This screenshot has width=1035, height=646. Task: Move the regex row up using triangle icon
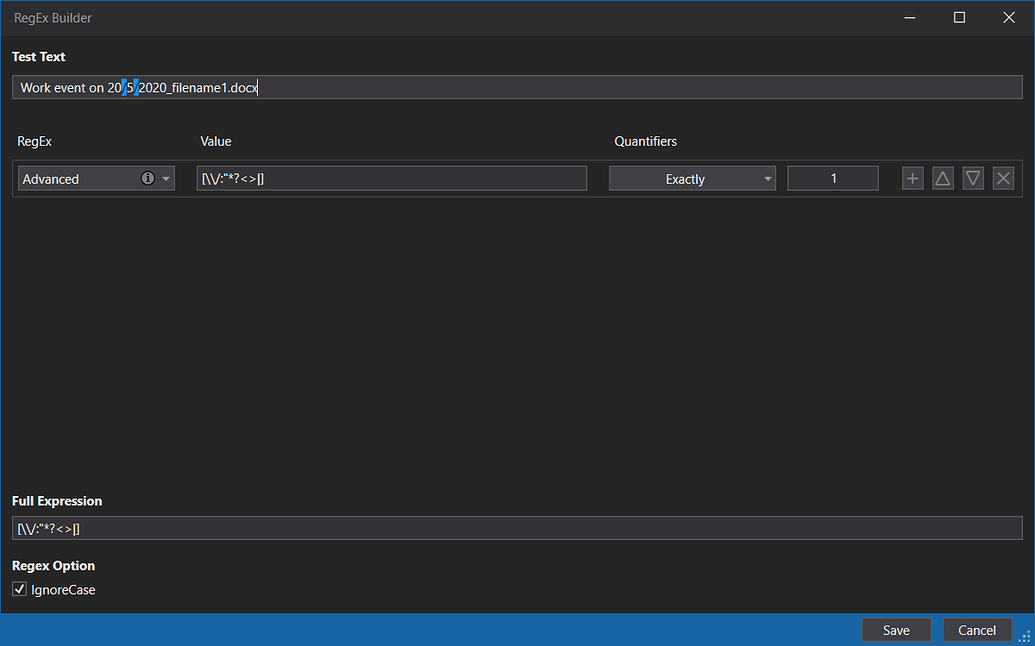pyautogui.click(x=942, y=178)
